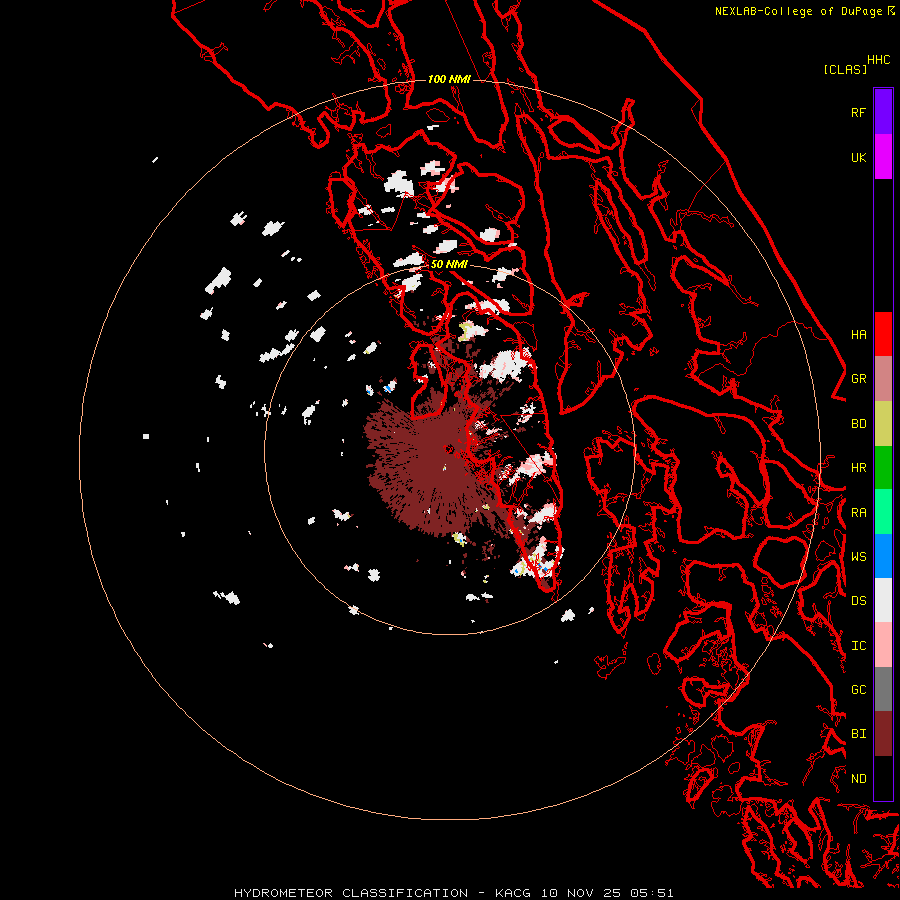Click the WS blue legend swatch

(x=883, y=556)
